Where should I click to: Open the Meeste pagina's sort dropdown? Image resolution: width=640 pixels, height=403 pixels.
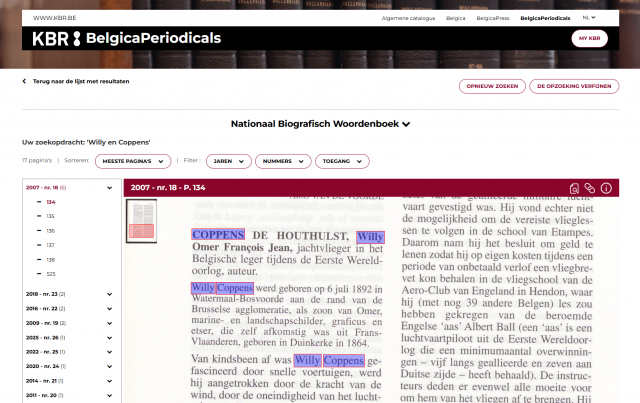pyautogui.click(x=133, y=161)
